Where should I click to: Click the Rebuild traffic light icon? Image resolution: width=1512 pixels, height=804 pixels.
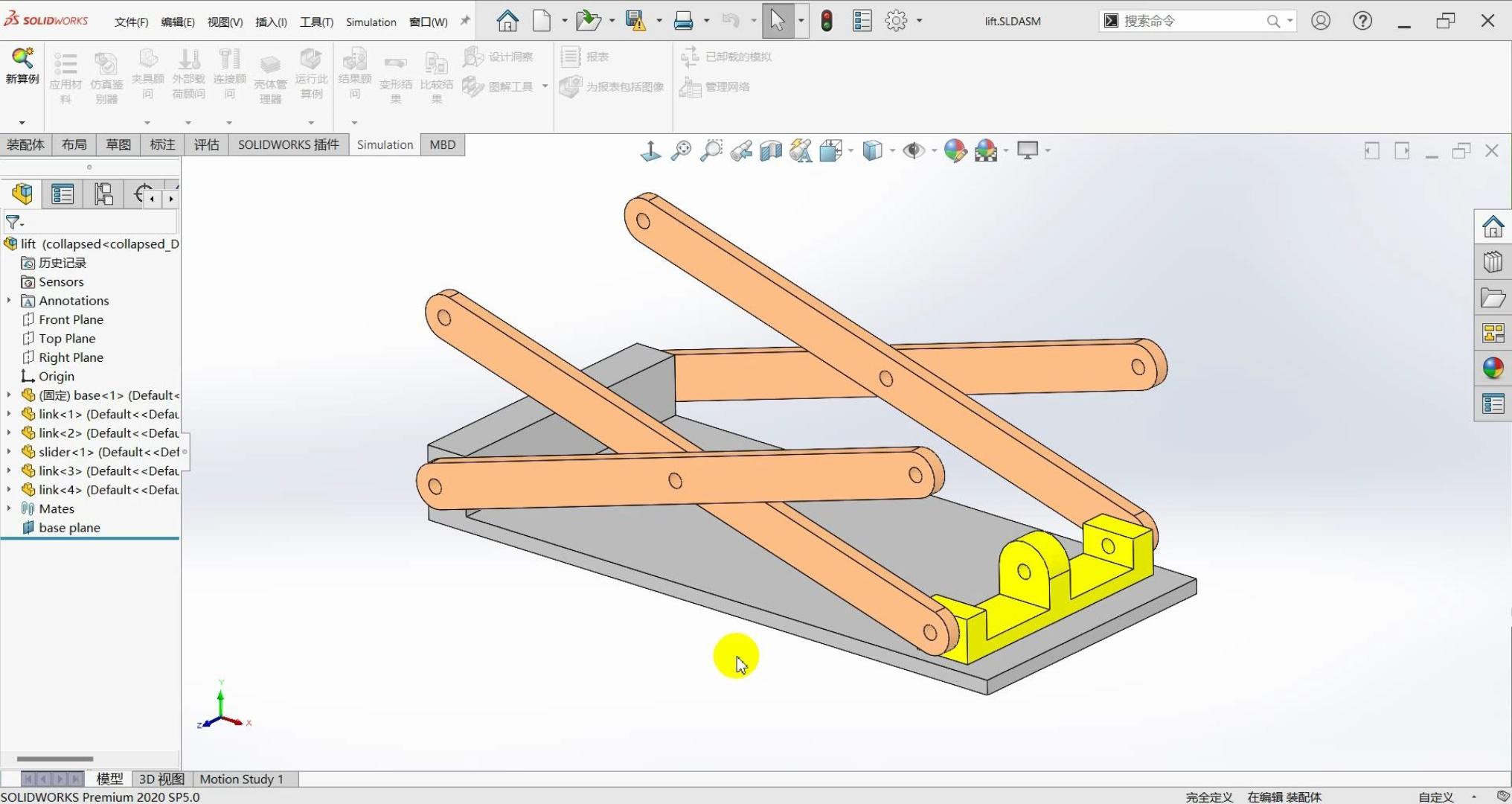(827, 21)
